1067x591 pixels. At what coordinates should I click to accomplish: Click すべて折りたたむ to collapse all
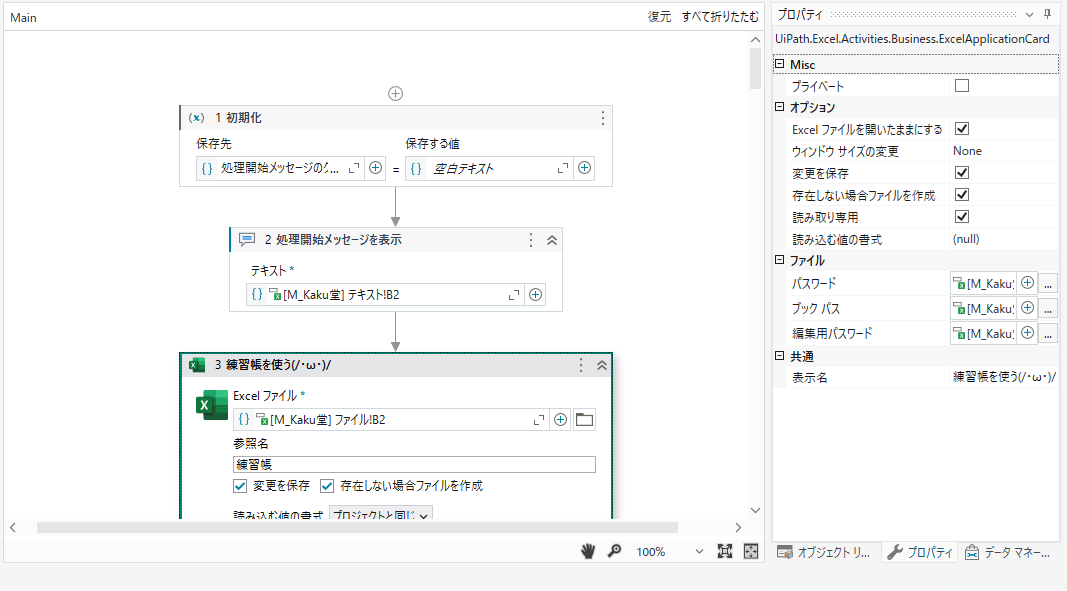[720, 16]
